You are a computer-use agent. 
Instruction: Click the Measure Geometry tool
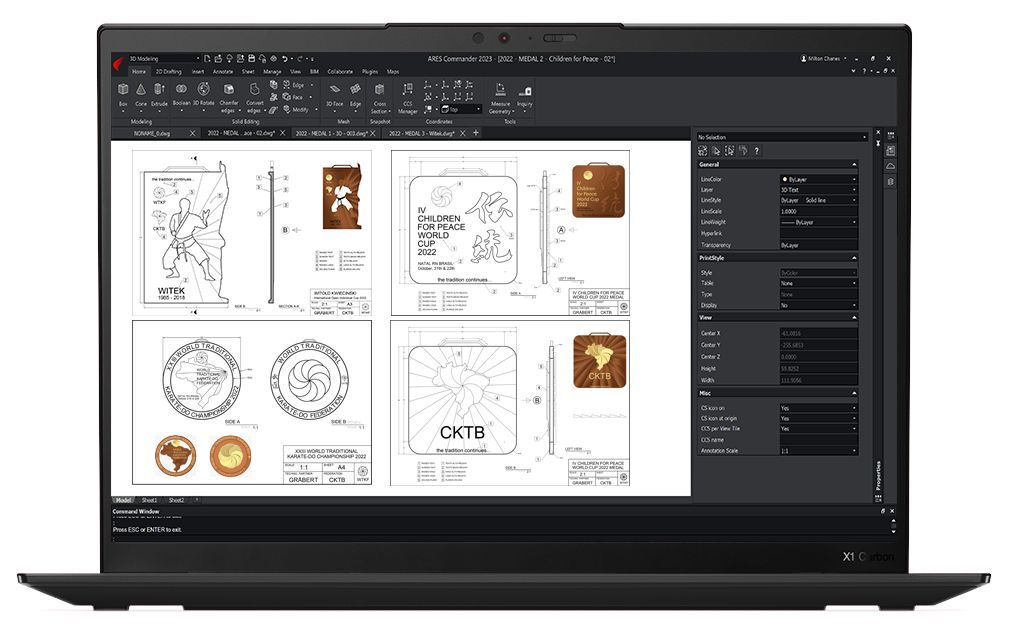(x=500, y=97)
